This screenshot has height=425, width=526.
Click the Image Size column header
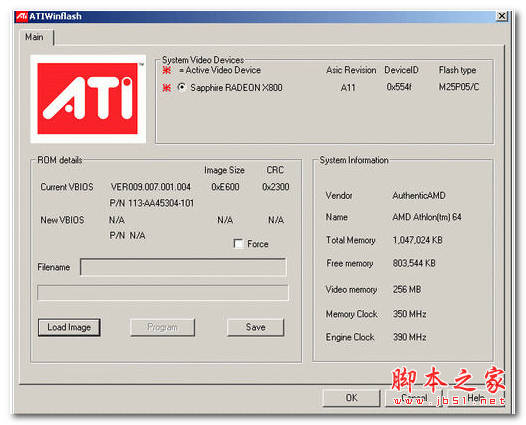tap(224, 170)
